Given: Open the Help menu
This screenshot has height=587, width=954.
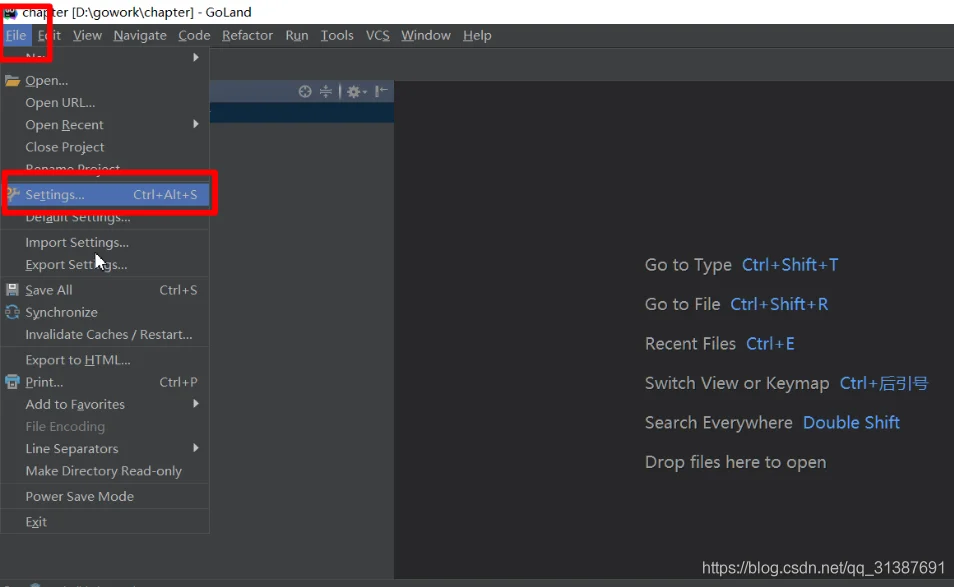Looking at the screenshot, I should point(477,35).
